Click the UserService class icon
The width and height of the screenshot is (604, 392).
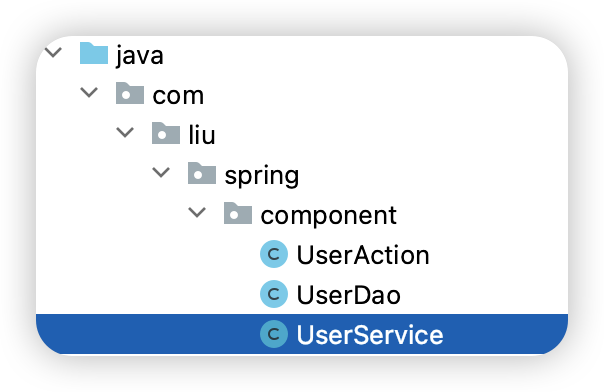click(274, 334)
